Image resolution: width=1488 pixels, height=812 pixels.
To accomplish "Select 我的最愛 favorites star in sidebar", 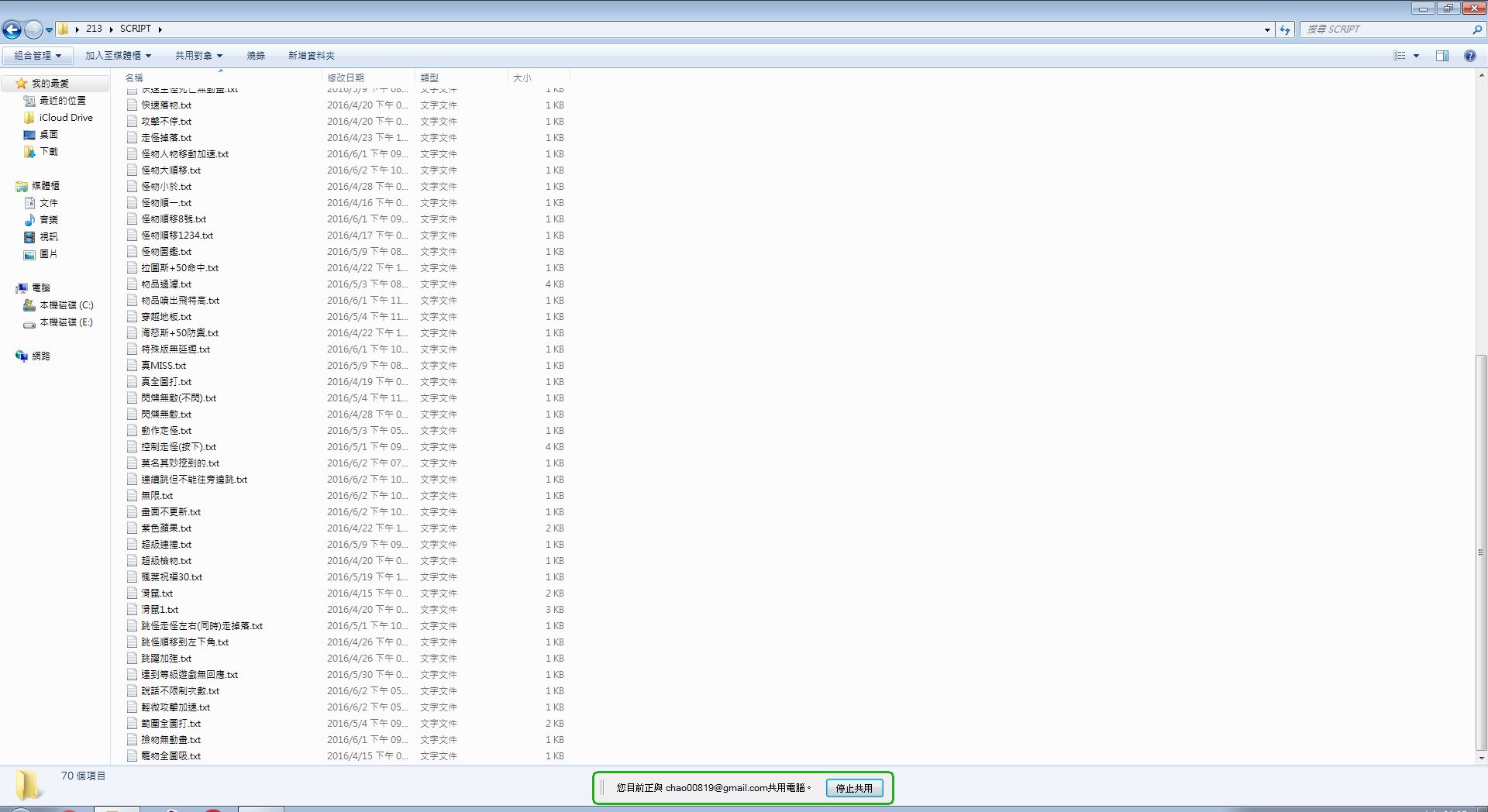I will pos(22,84).
